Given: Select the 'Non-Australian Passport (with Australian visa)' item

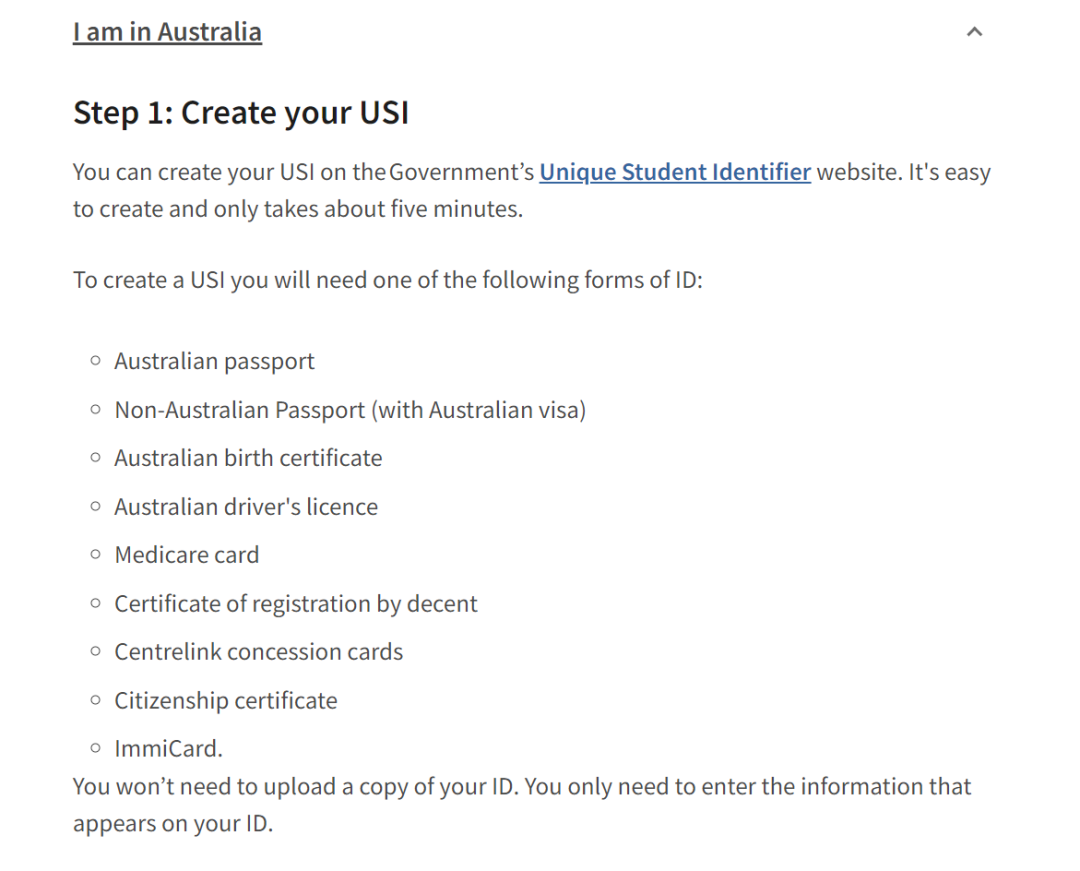Looking at the screenshot, I should pos(350,410).
